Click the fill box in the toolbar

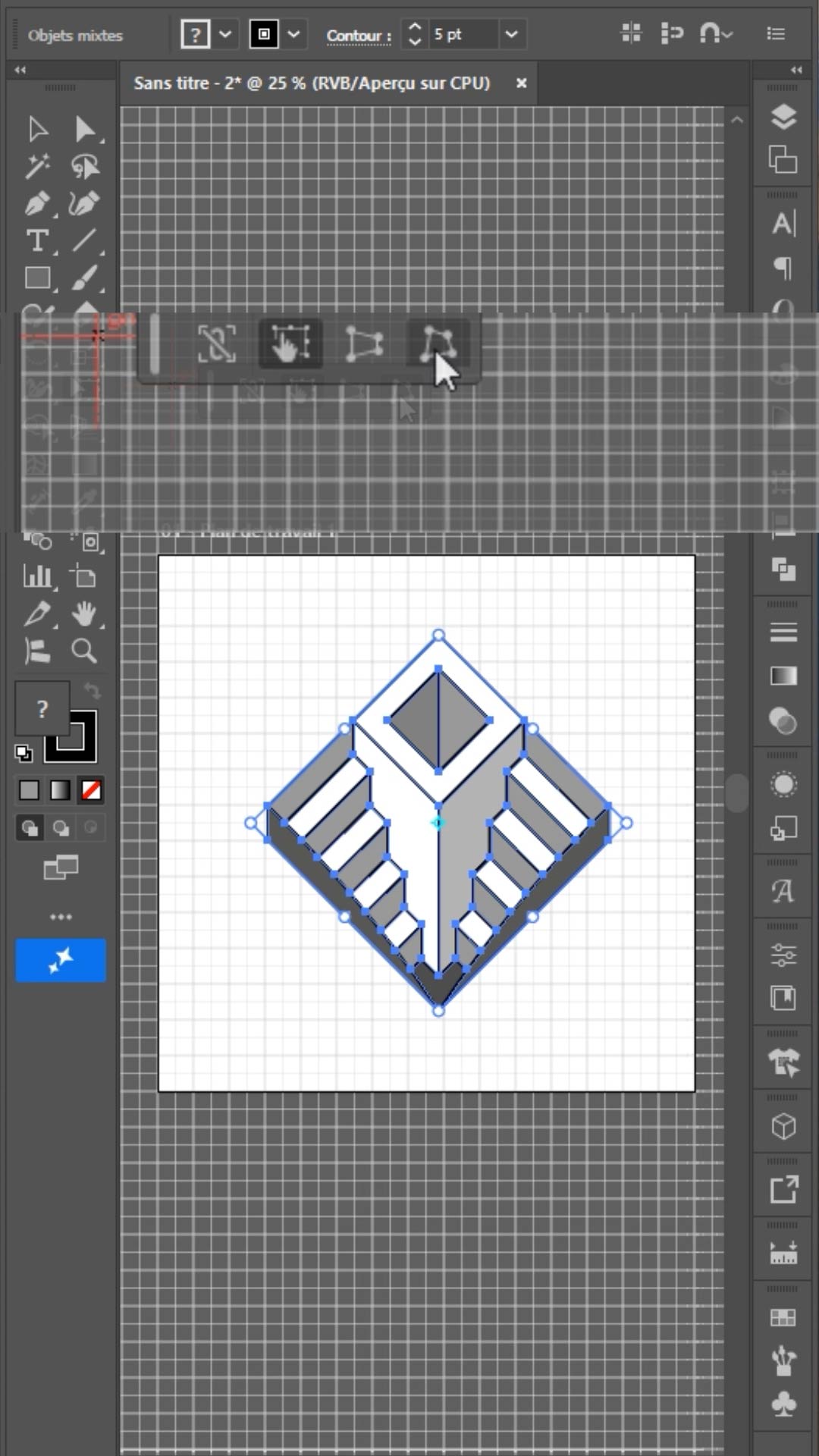point(42,708)
